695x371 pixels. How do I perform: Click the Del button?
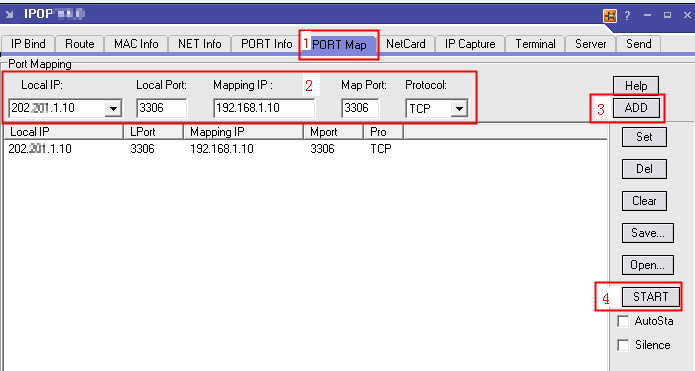[x=644, y=169]
